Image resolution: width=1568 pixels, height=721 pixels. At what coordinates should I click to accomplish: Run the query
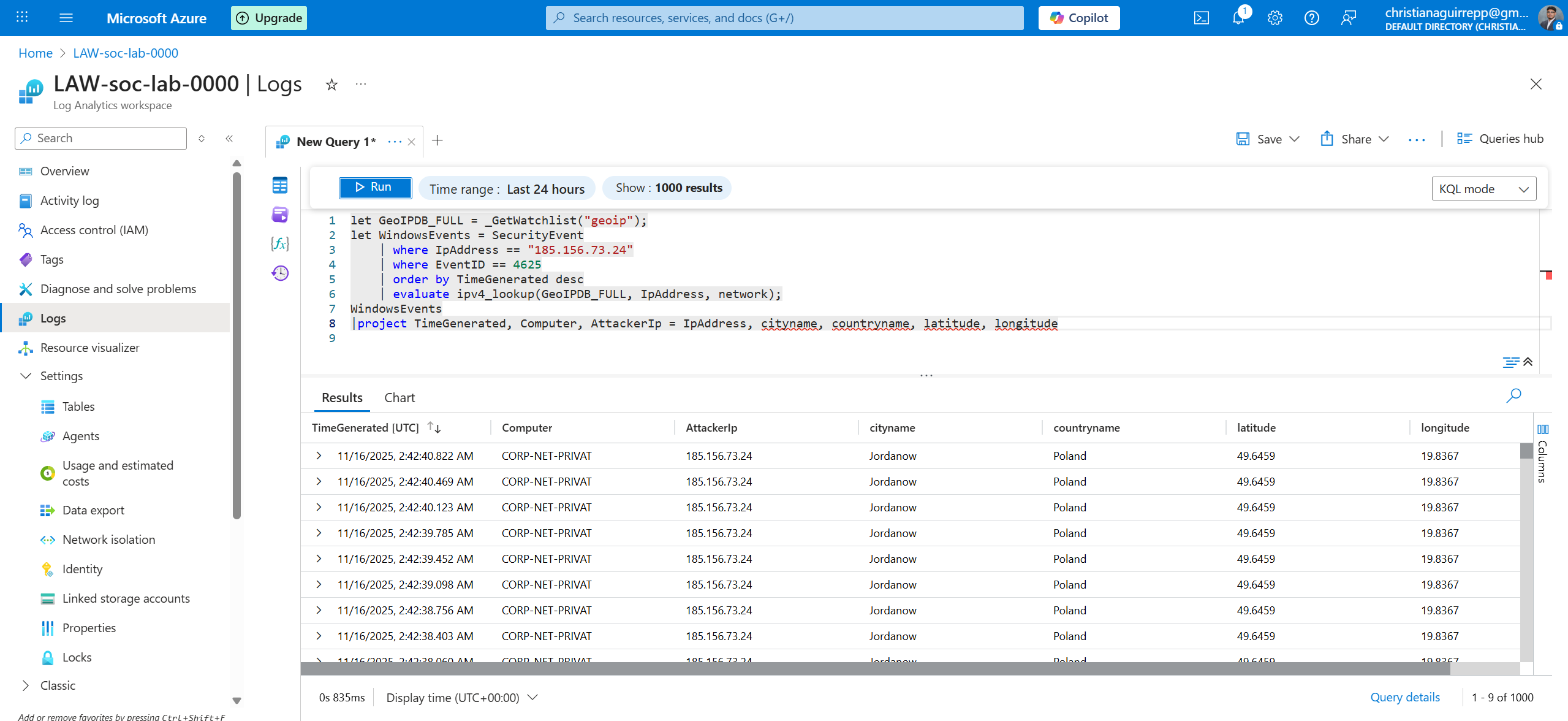(x=375, y=188)
